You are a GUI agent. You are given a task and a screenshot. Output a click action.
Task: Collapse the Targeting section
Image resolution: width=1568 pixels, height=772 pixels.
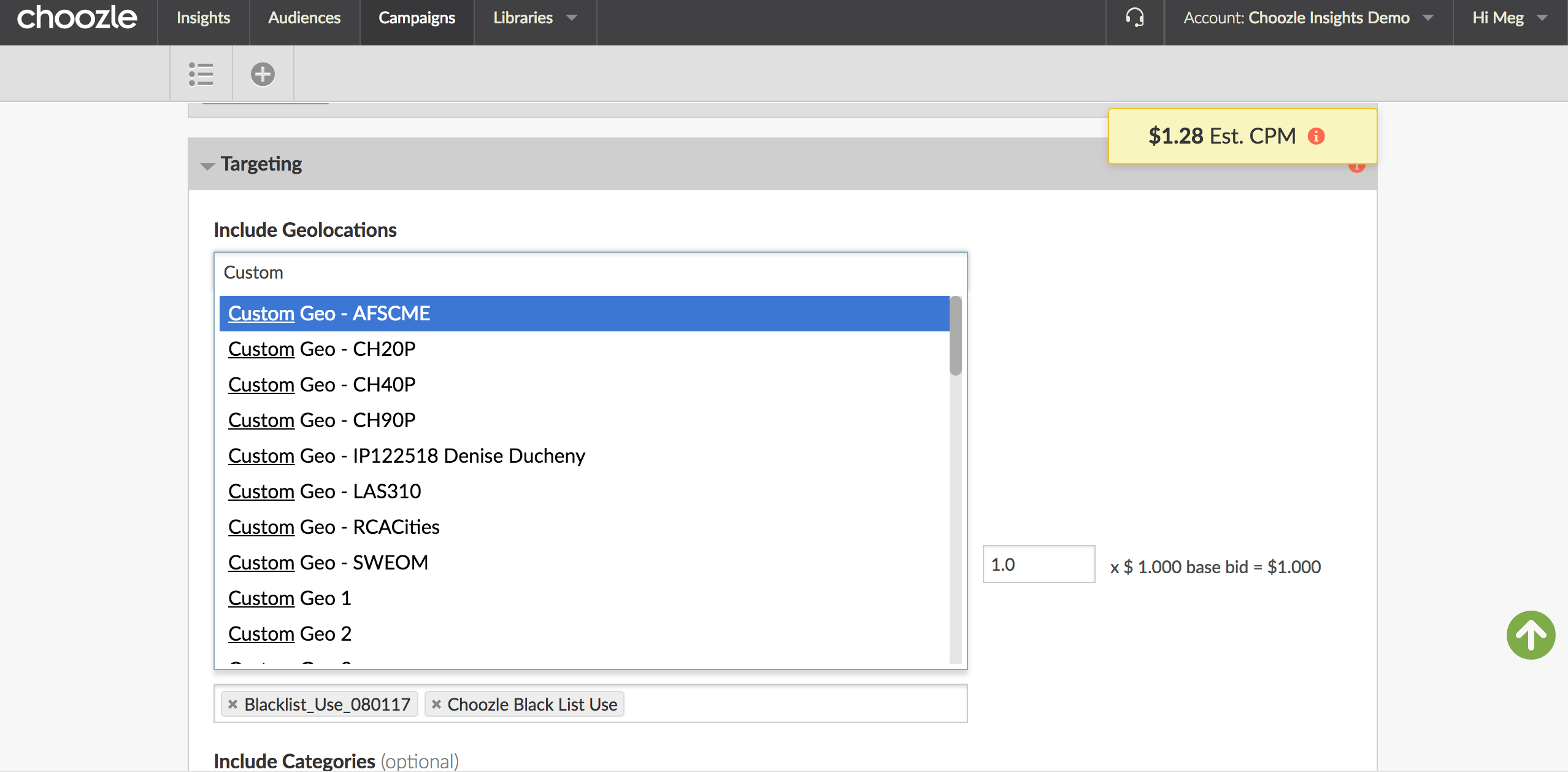pos(207,166)
